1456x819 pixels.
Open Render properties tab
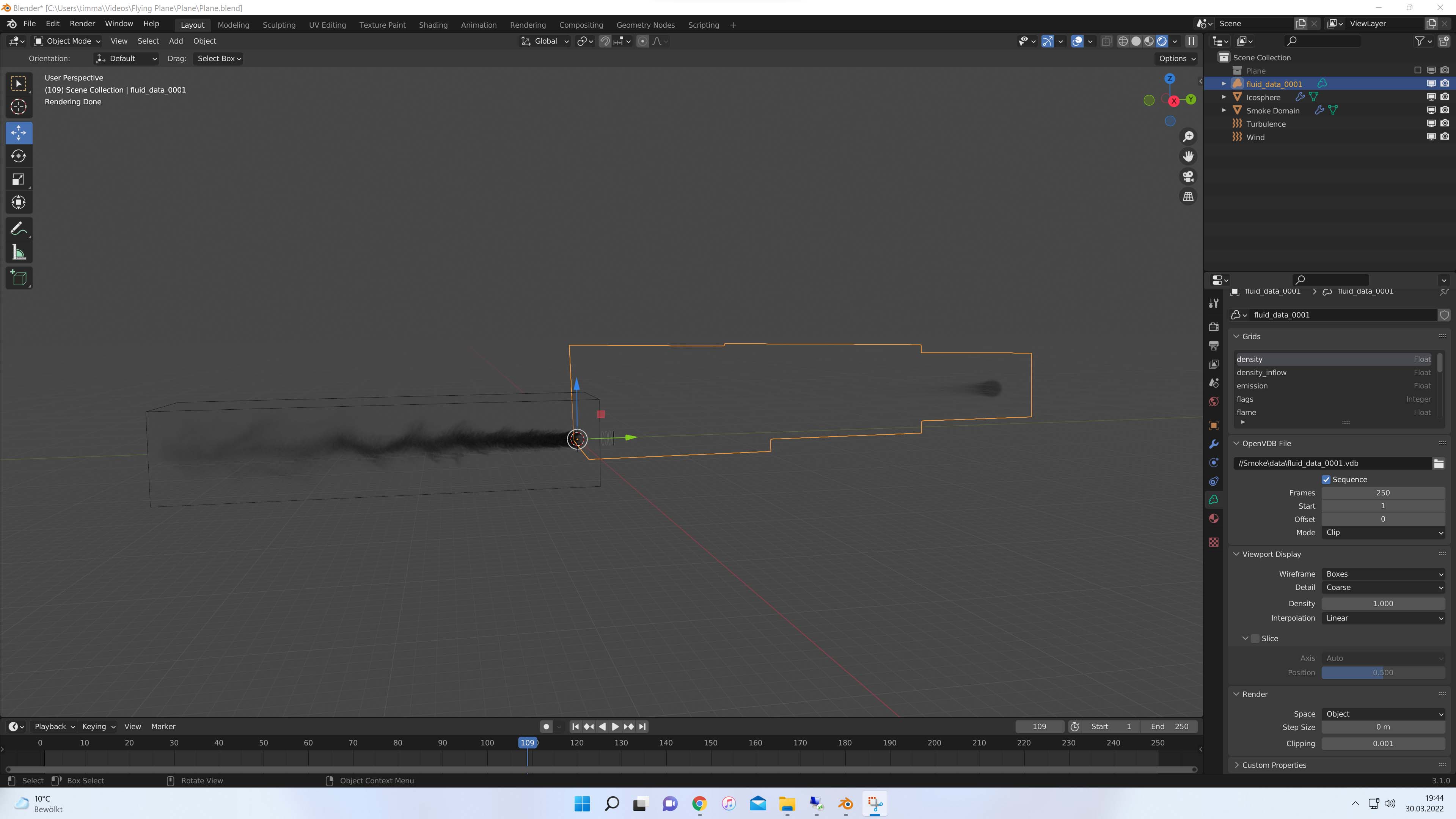(1214, 327)
